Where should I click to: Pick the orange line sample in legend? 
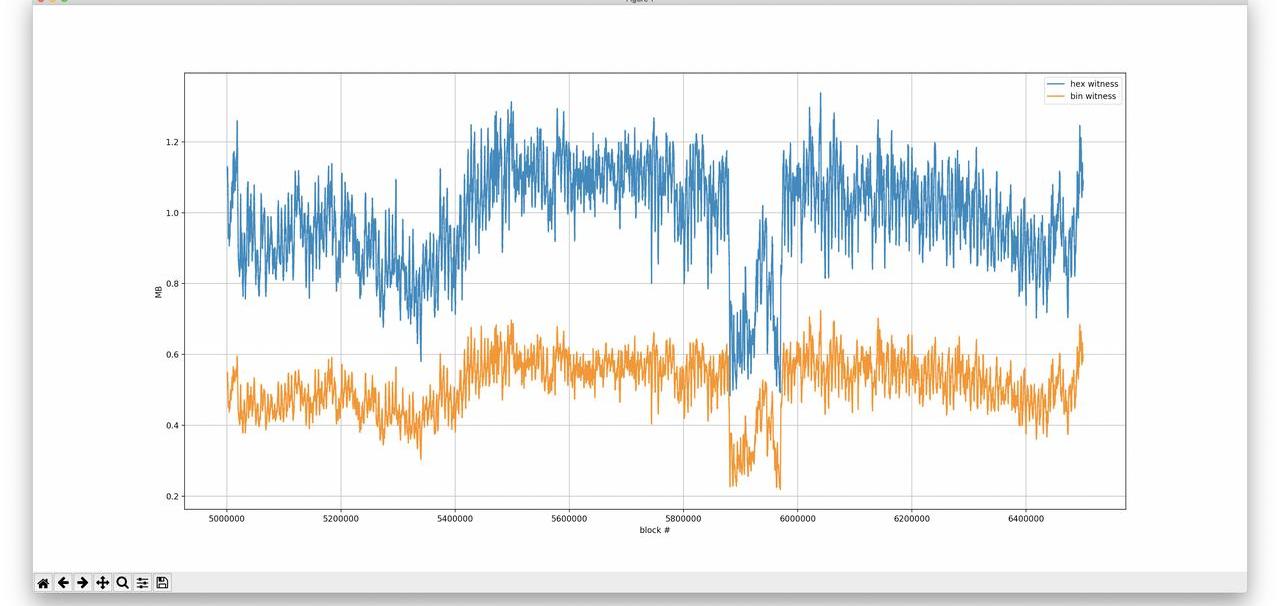pyautogui.click(x=1055, y=96)
